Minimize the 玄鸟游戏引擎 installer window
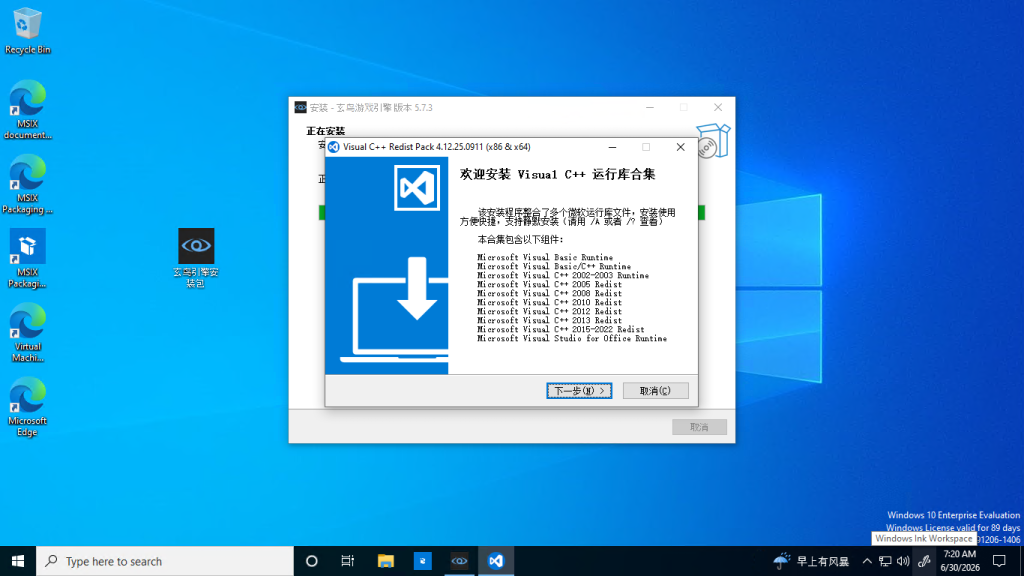The height and width of the screenshot is (576, 1024). click(650, 108)
